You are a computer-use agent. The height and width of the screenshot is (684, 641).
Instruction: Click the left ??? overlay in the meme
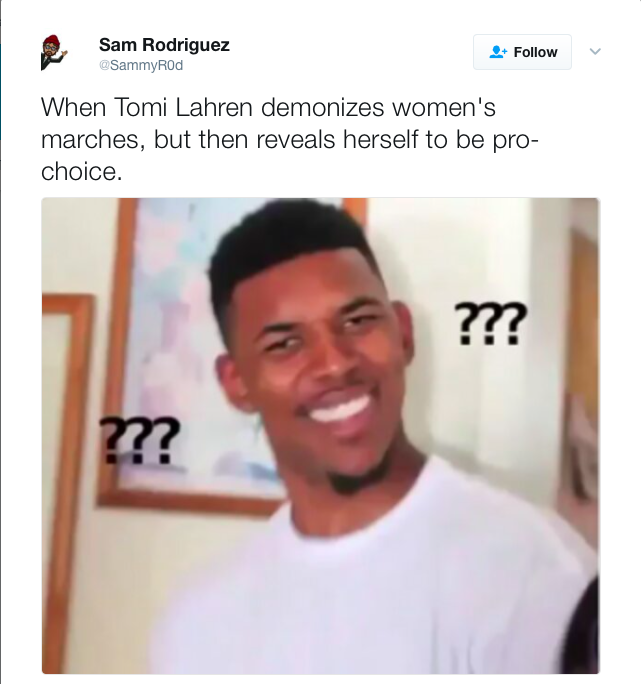[x=140, y=440]
